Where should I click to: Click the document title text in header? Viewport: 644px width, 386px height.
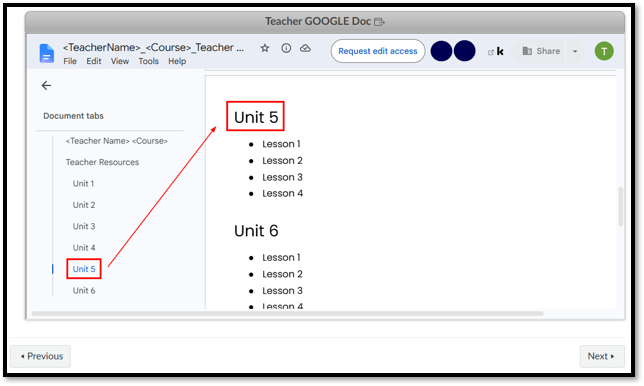154,48
